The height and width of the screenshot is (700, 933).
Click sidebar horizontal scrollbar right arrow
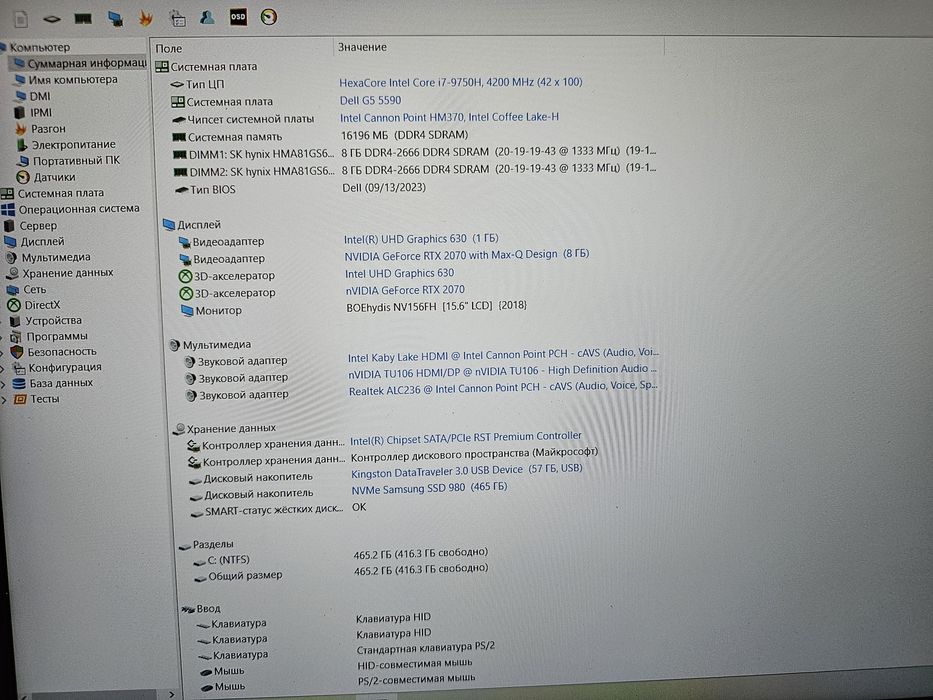171,694
